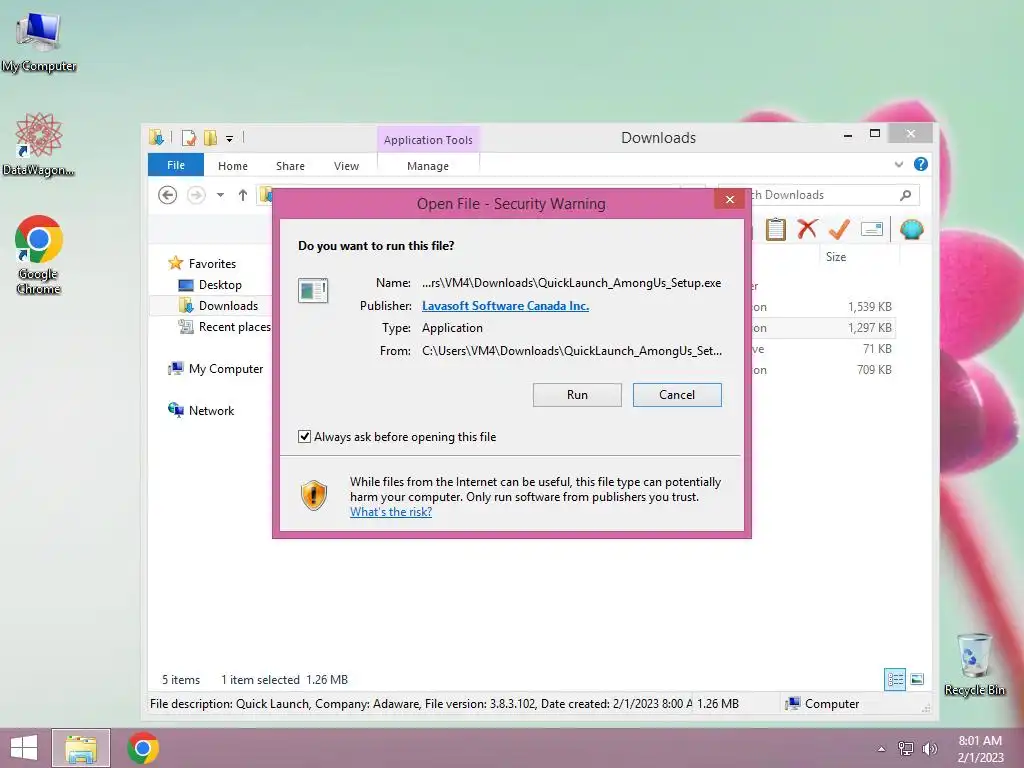Open the Windows Start button
This screenshot has width=1024, height=768.
click(24, 748)
